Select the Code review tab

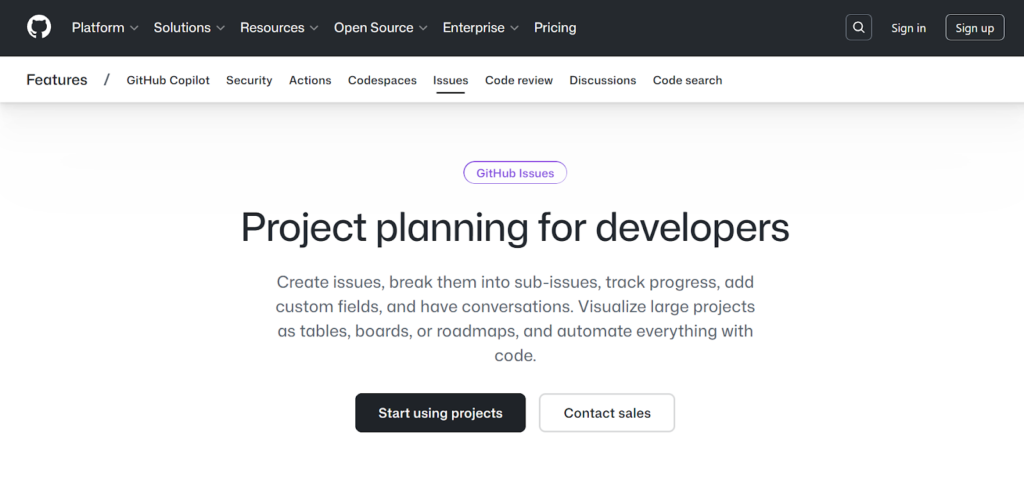point(519,80)
